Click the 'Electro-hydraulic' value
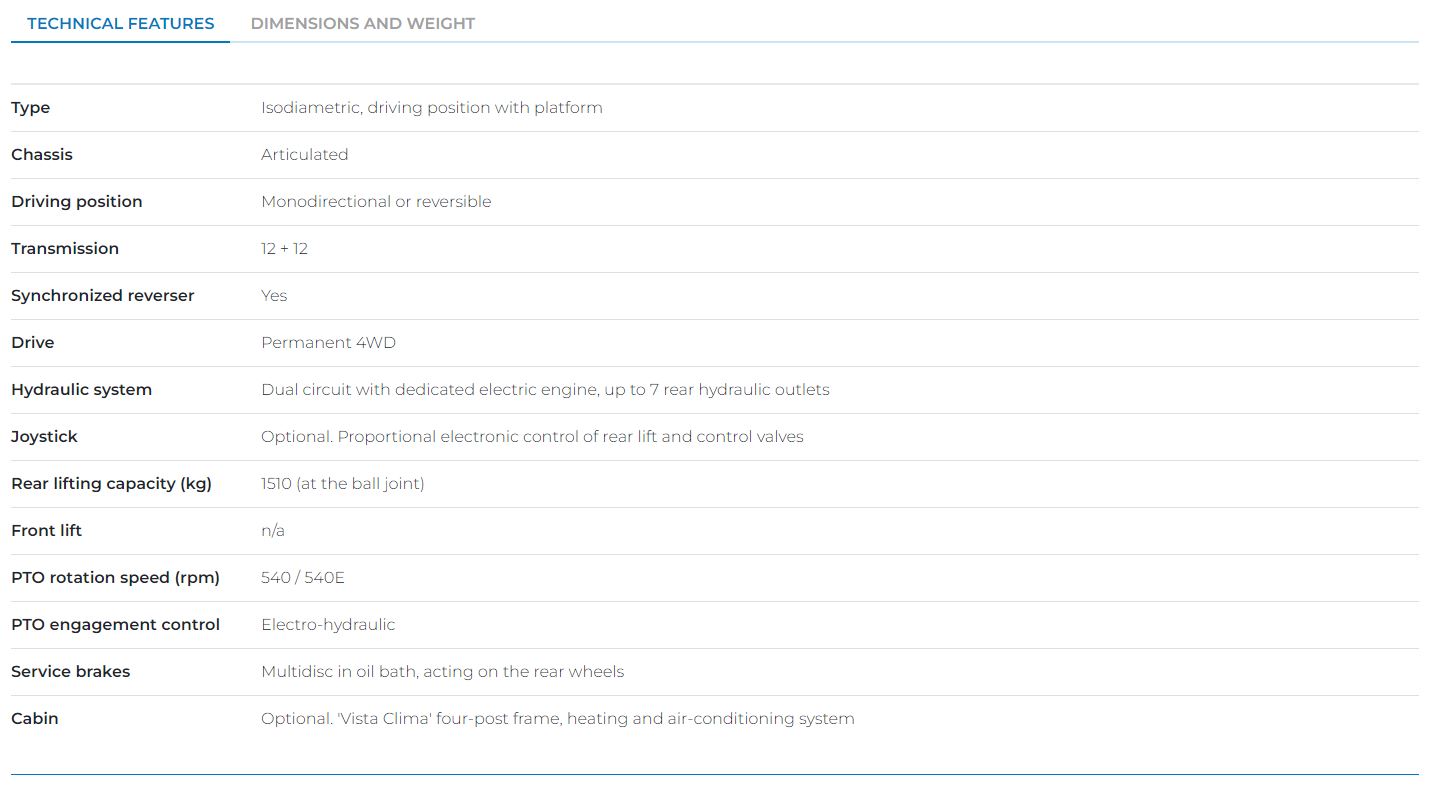The height and width of the screenshot is (790, 1438). [x=328, y=625]
